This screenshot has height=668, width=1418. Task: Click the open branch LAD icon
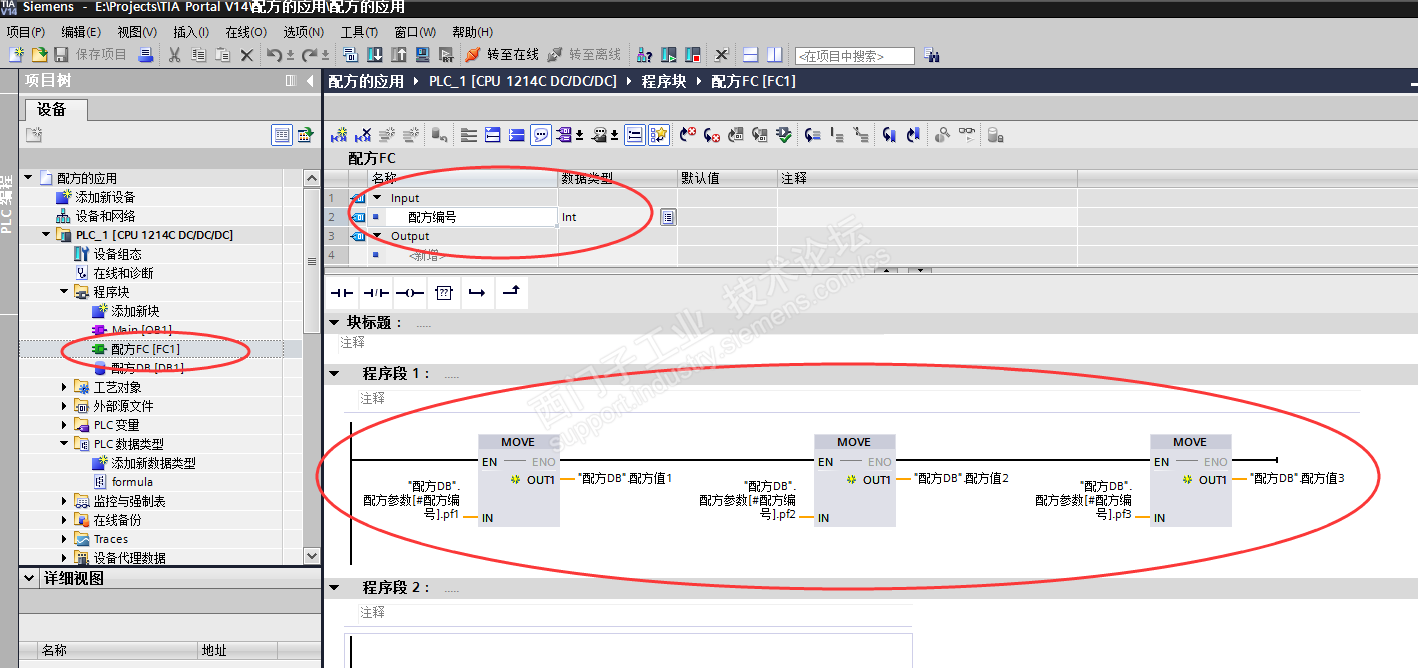pos(477,293)
